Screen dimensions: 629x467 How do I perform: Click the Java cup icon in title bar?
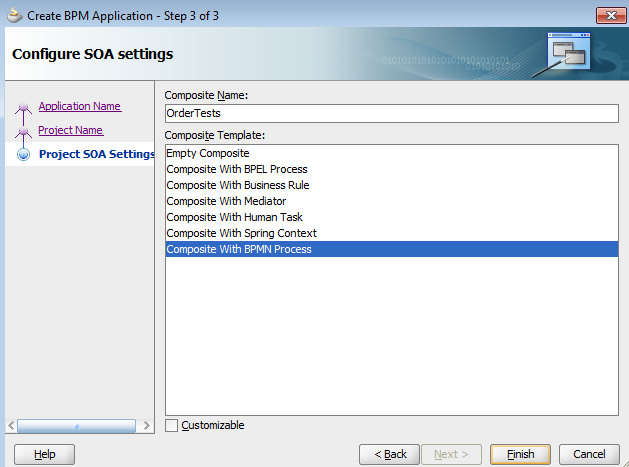14,14
